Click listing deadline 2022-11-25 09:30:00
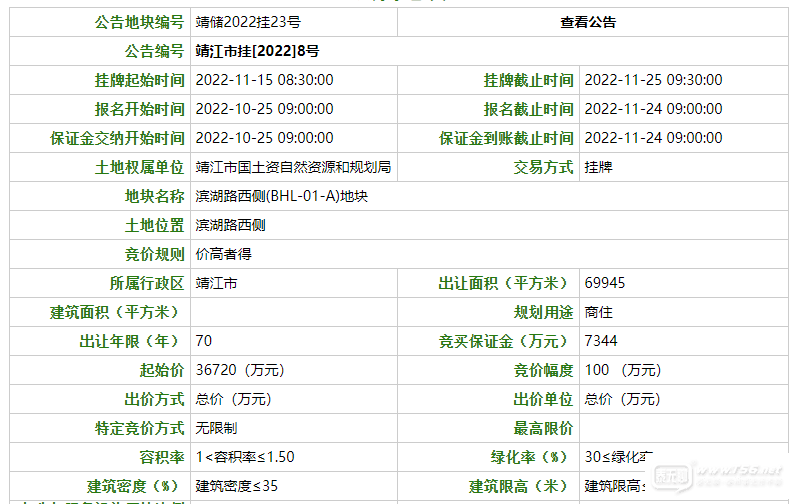 pyautogui.click(x=653, y=80)
